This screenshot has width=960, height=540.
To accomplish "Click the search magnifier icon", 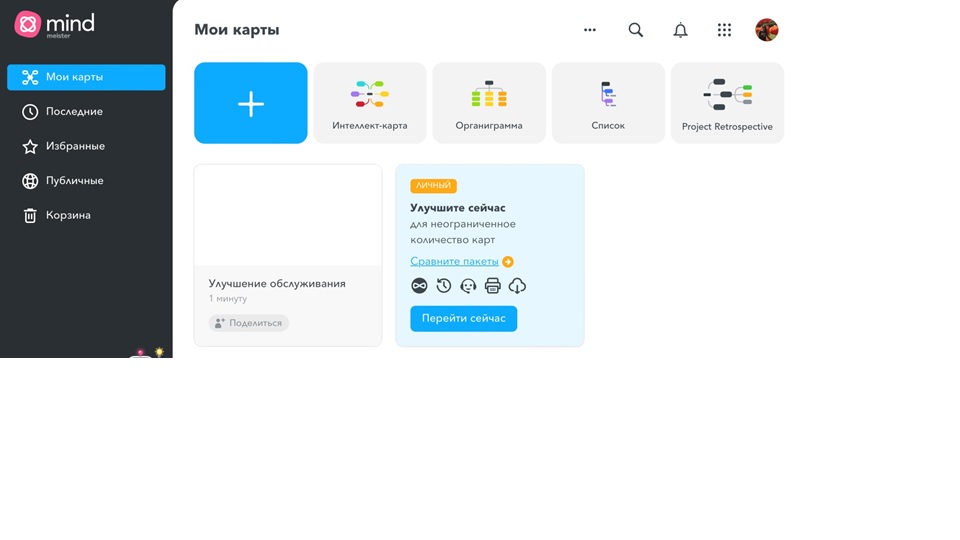I will point(635,30).
